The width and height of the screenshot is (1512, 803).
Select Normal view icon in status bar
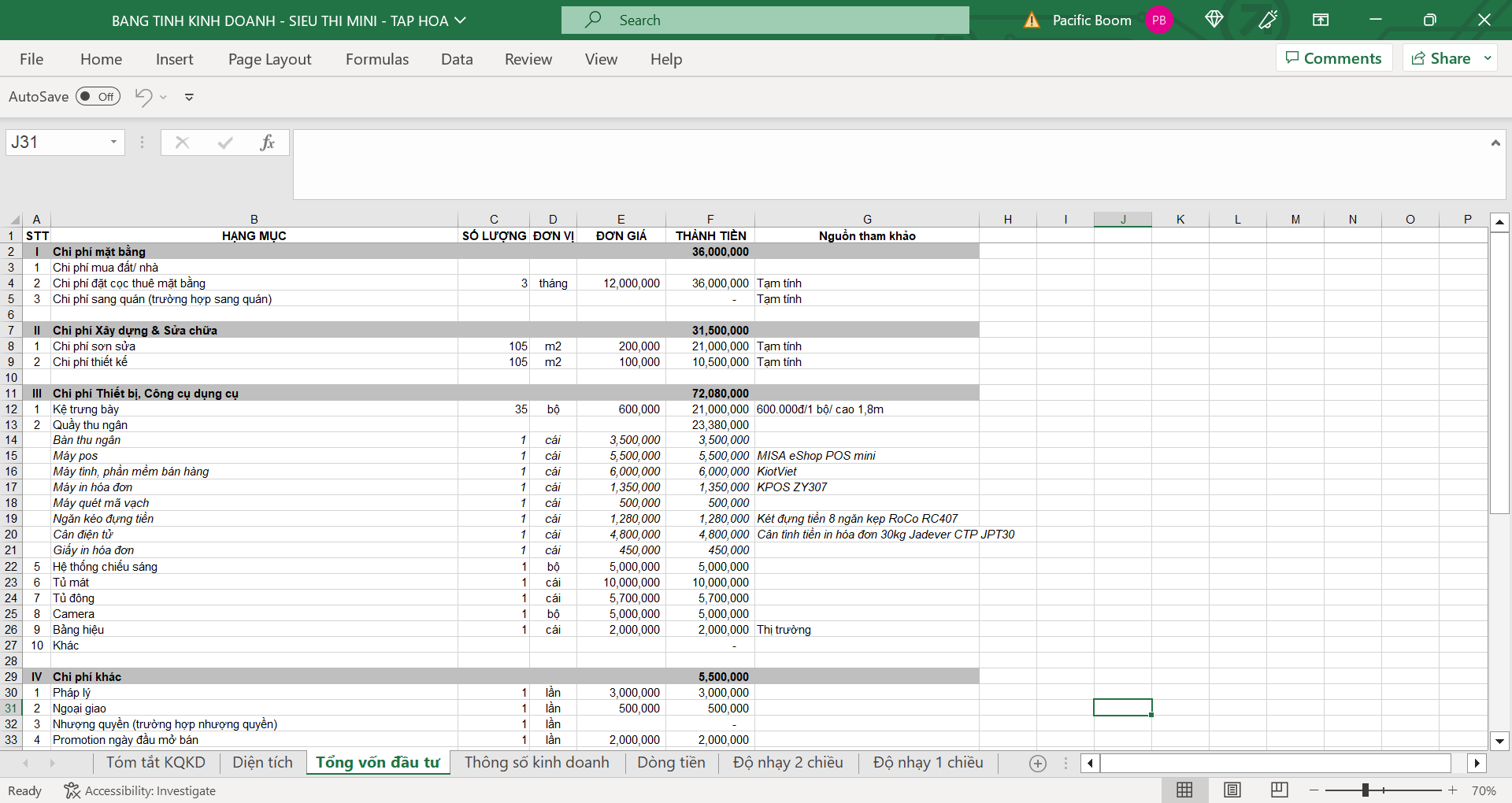pyautogui.click(x=1184, y=790)
